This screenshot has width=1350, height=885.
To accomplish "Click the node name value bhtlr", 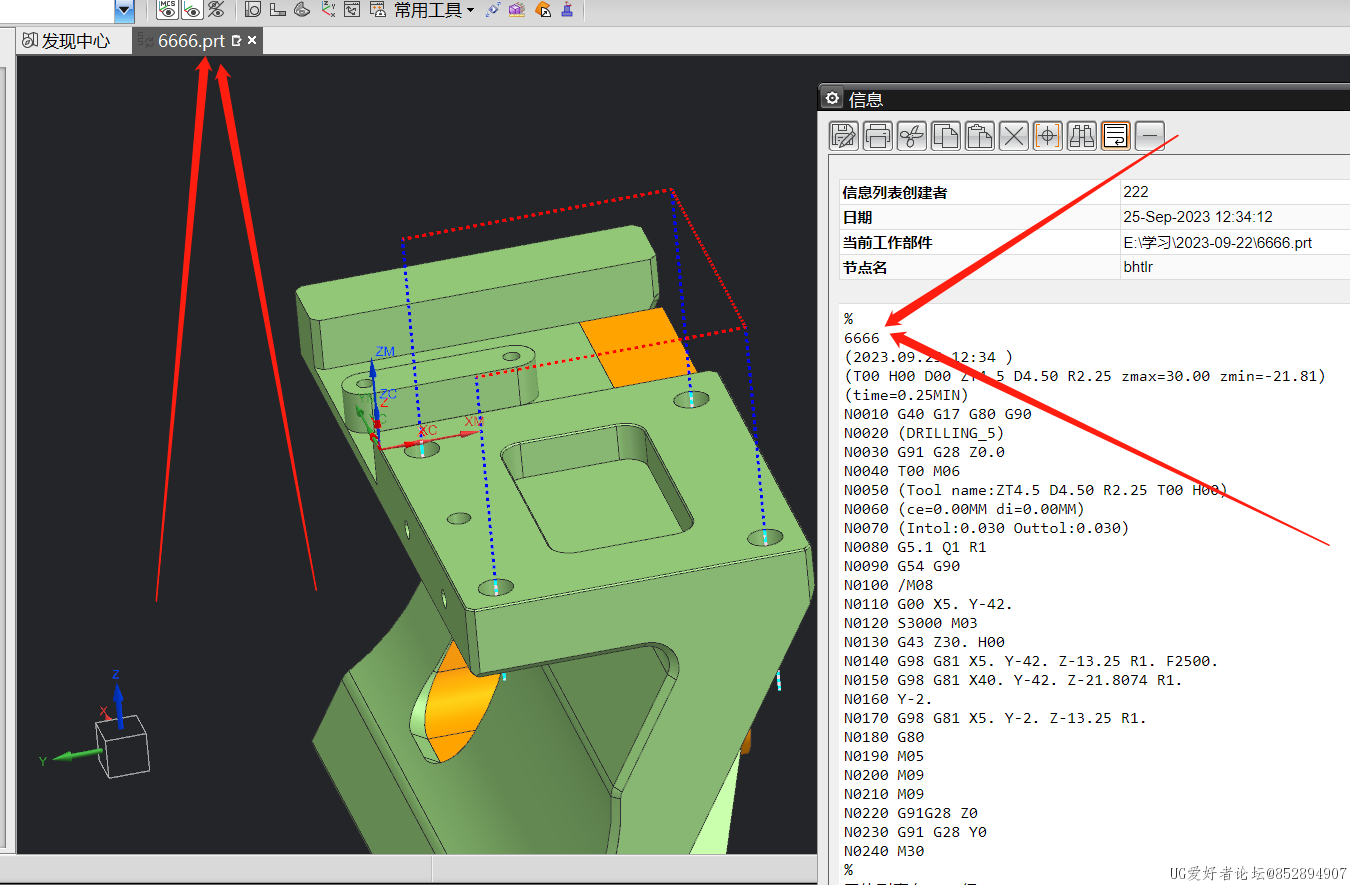I will [1138, 267].
